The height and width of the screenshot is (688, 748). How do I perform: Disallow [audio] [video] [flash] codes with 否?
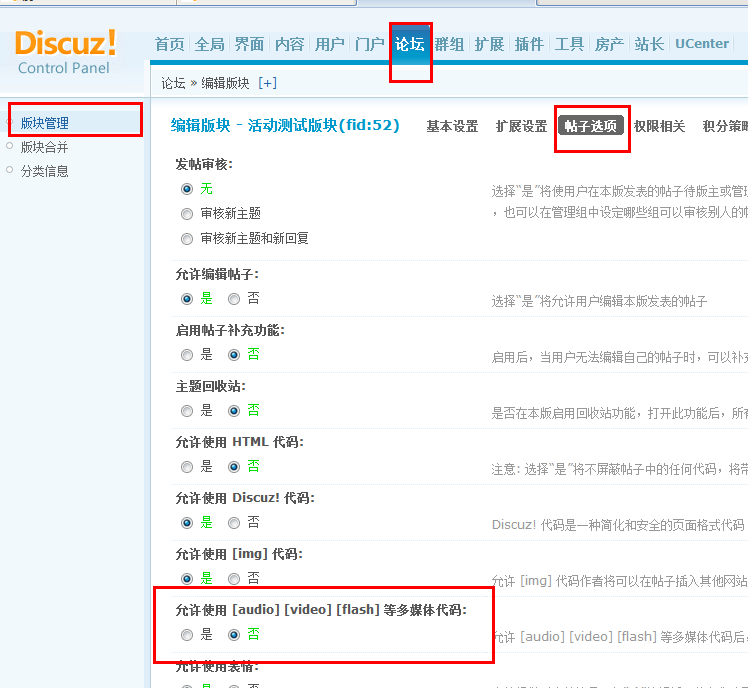point(234,635)
